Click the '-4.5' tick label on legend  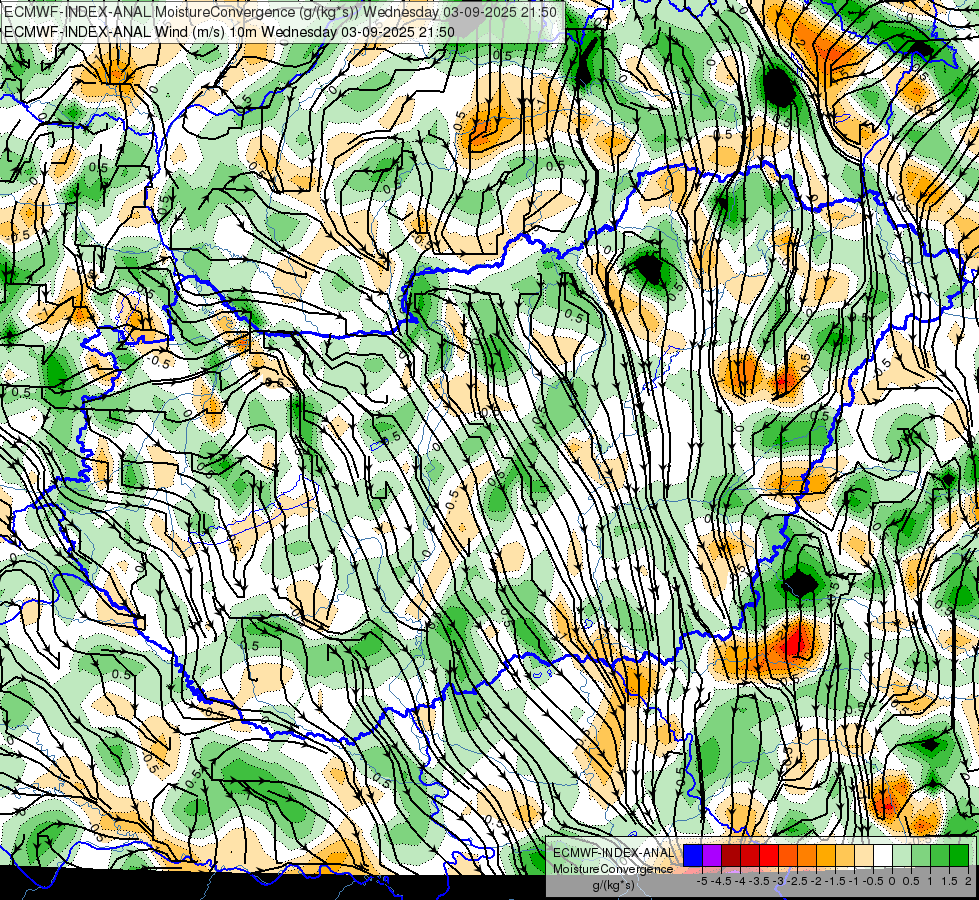coord(721,881)
